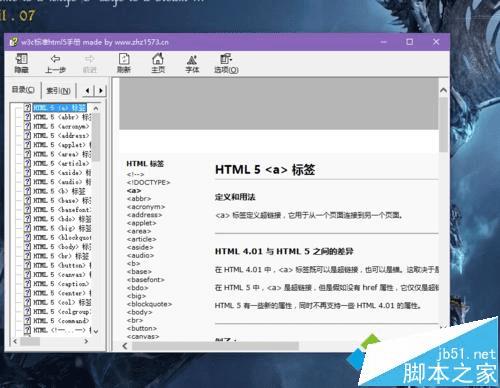Image resolution: width=500 pixels, height=388 pixels.
Task: Select tree item HTML 5 <b> 标签
Action: (x=59, y=191)
